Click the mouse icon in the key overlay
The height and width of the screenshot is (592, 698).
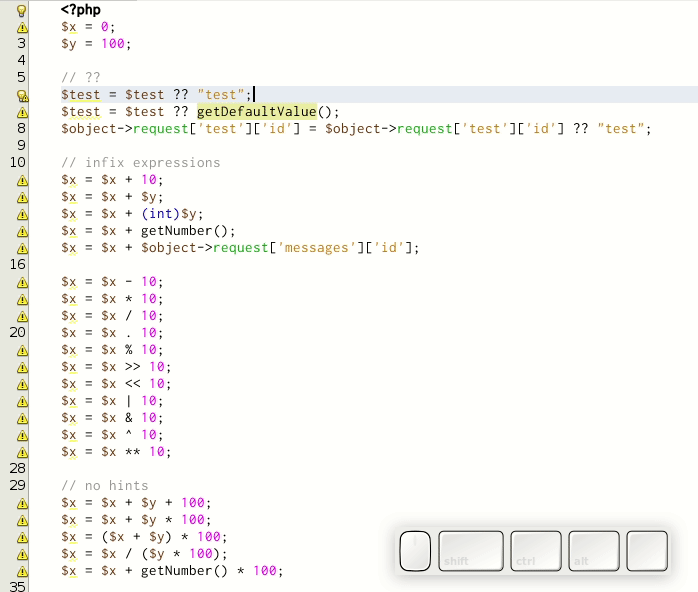click(x=415, y=551)
